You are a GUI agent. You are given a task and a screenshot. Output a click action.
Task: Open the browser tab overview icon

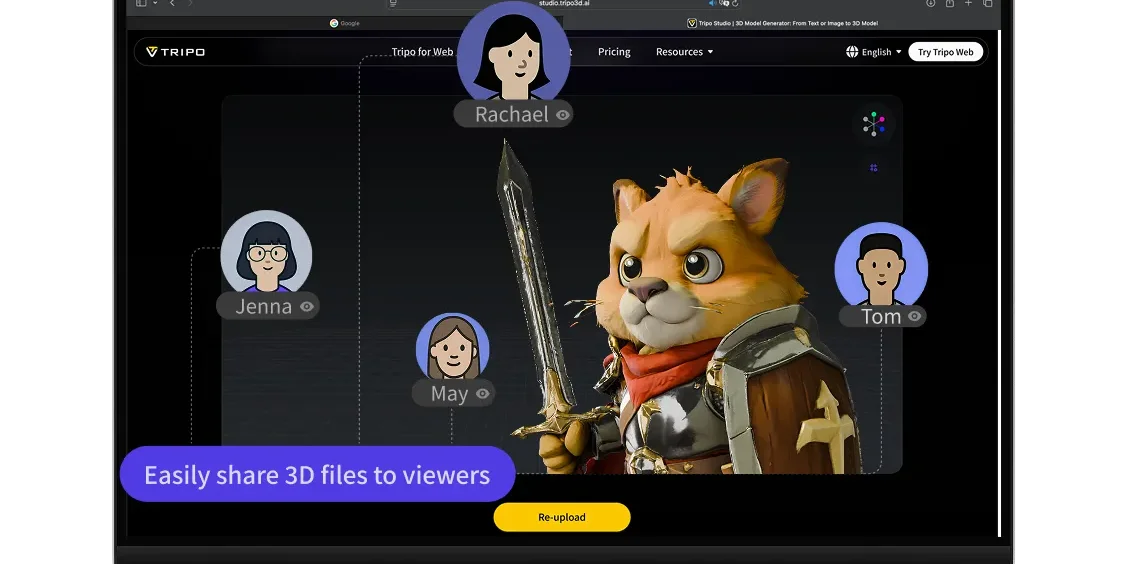(988, 3)
